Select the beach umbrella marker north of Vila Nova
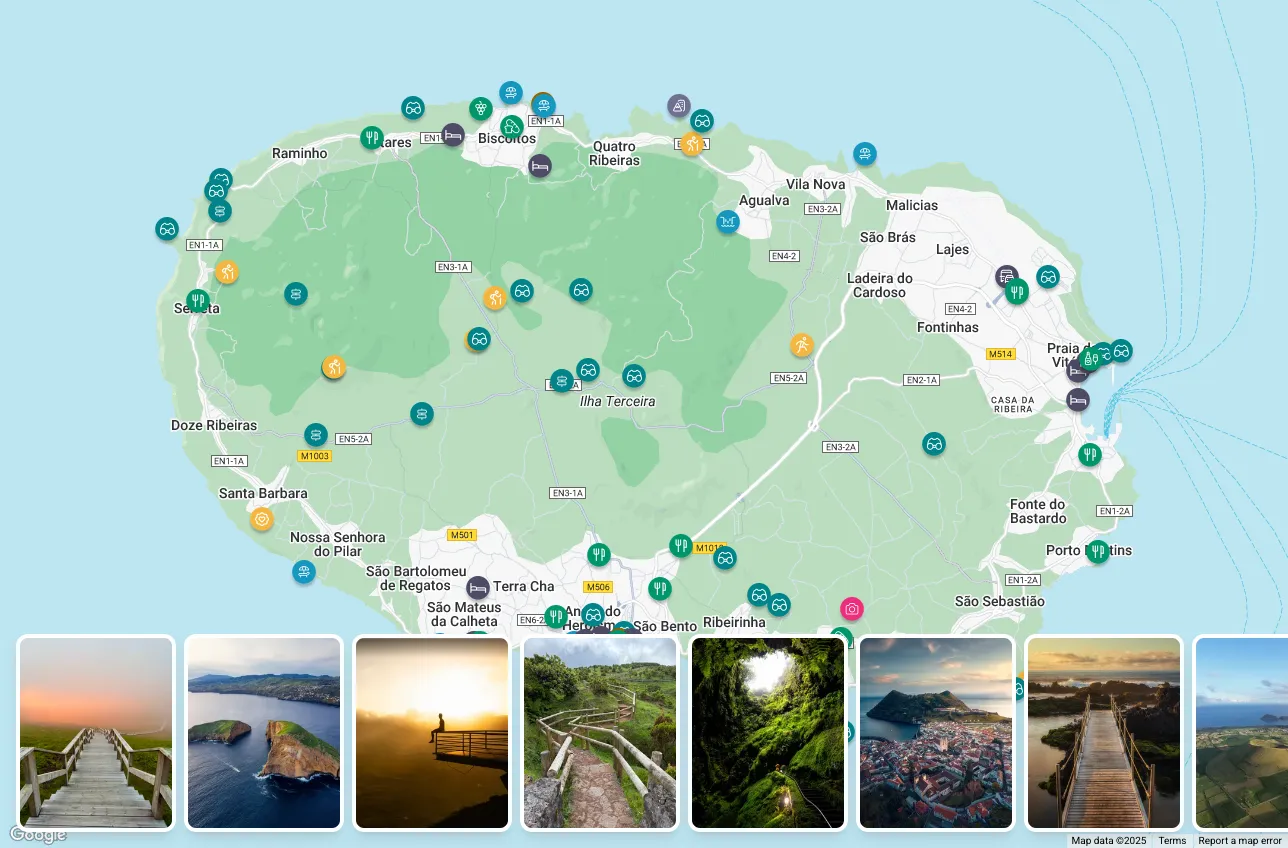 click(x=865, y=154)
